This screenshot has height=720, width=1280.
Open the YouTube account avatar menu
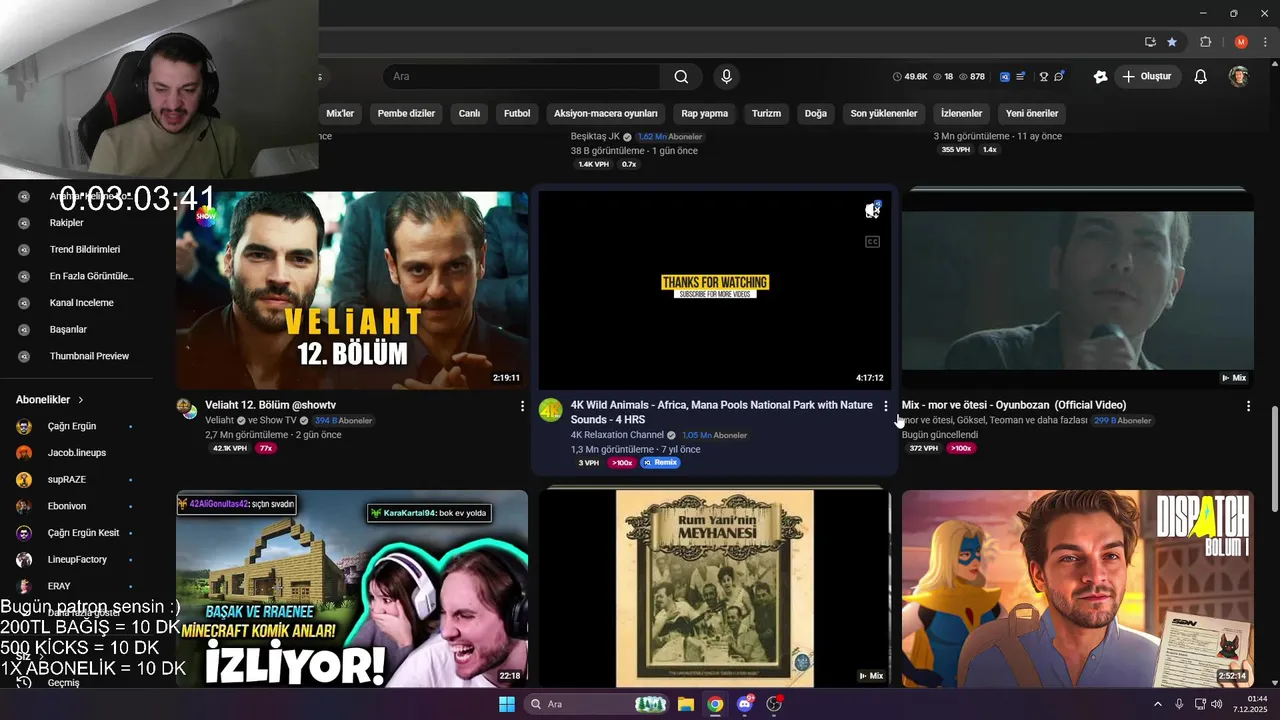pyautogui.click(x=1238, y=77)
